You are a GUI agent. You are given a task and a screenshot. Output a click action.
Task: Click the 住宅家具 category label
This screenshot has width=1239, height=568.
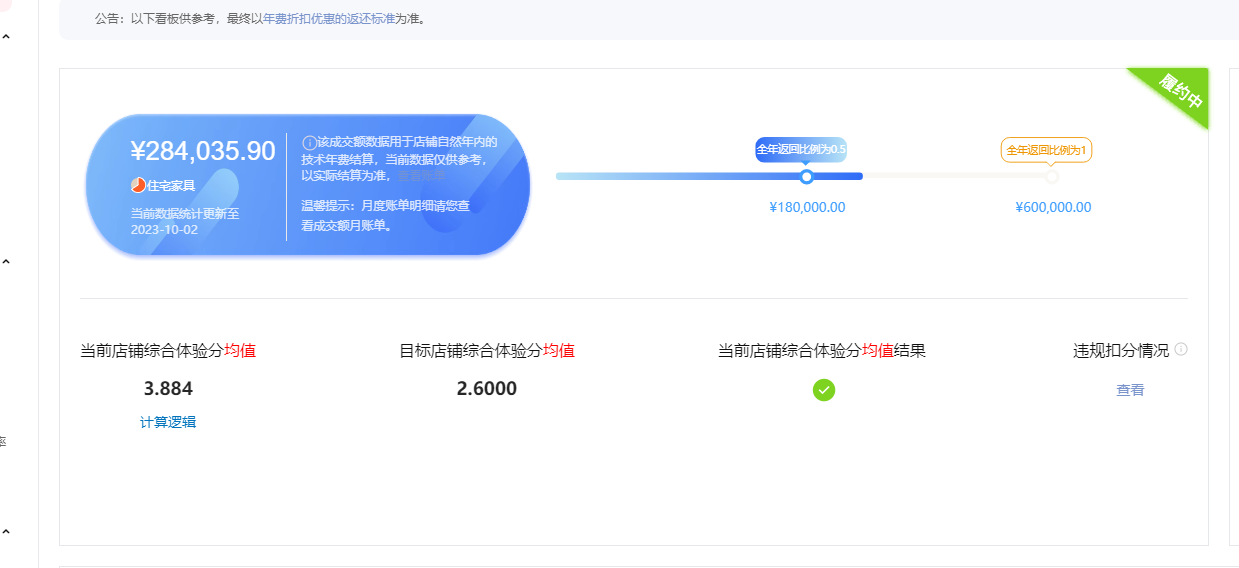[171, 186]
